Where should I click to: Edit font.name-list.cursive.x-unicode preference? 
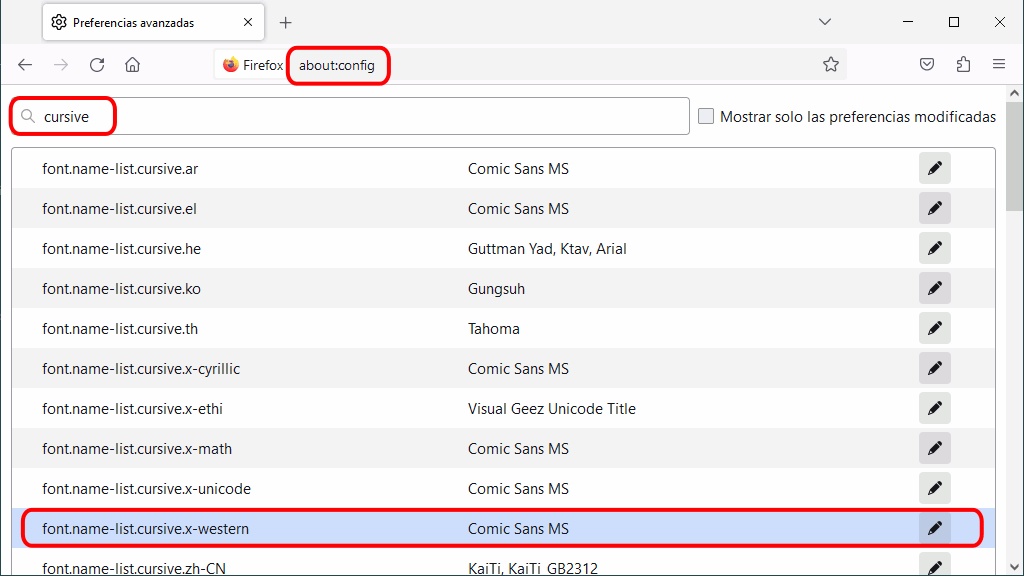[935, 488]
